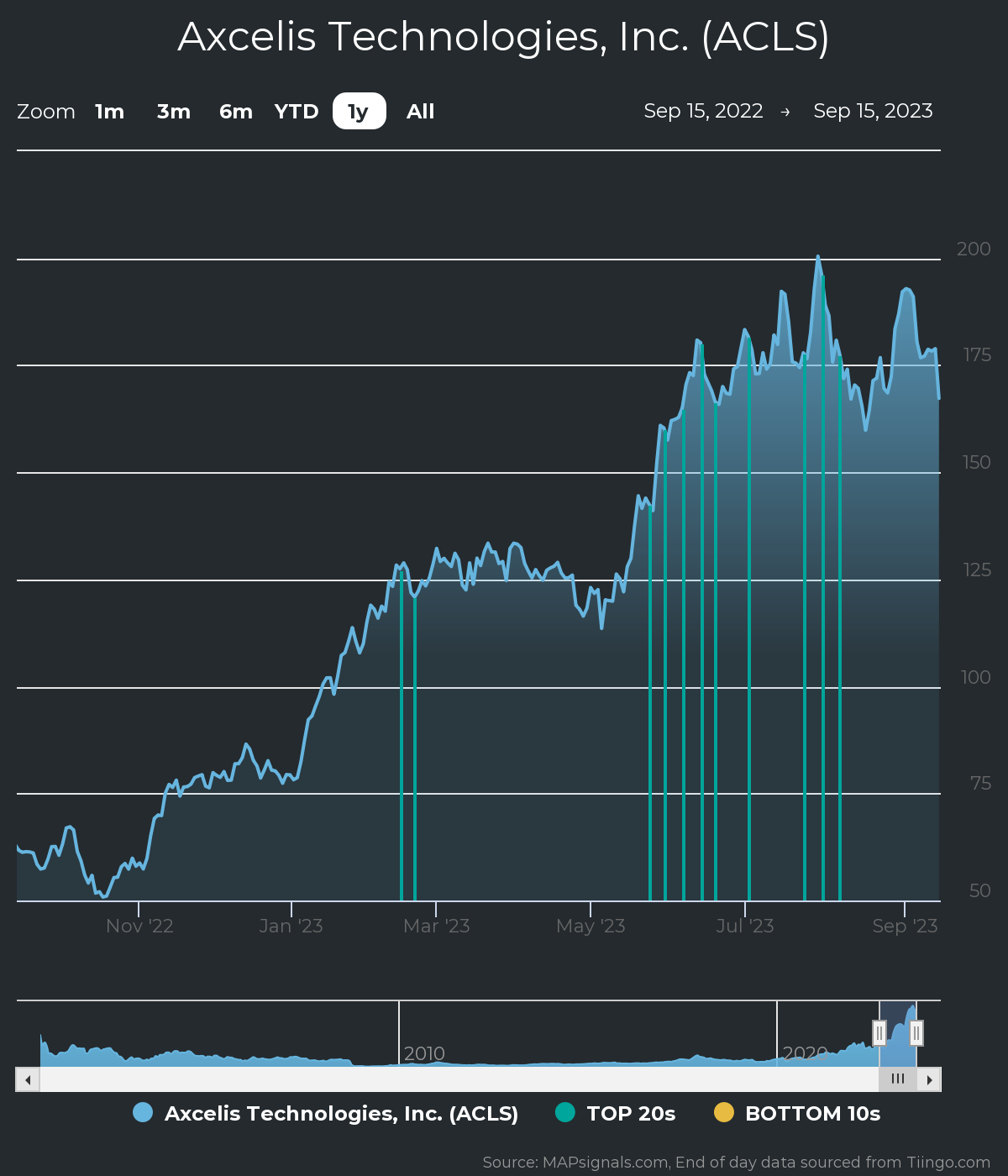Grab the navigator right range handle

pos(916,1033)
